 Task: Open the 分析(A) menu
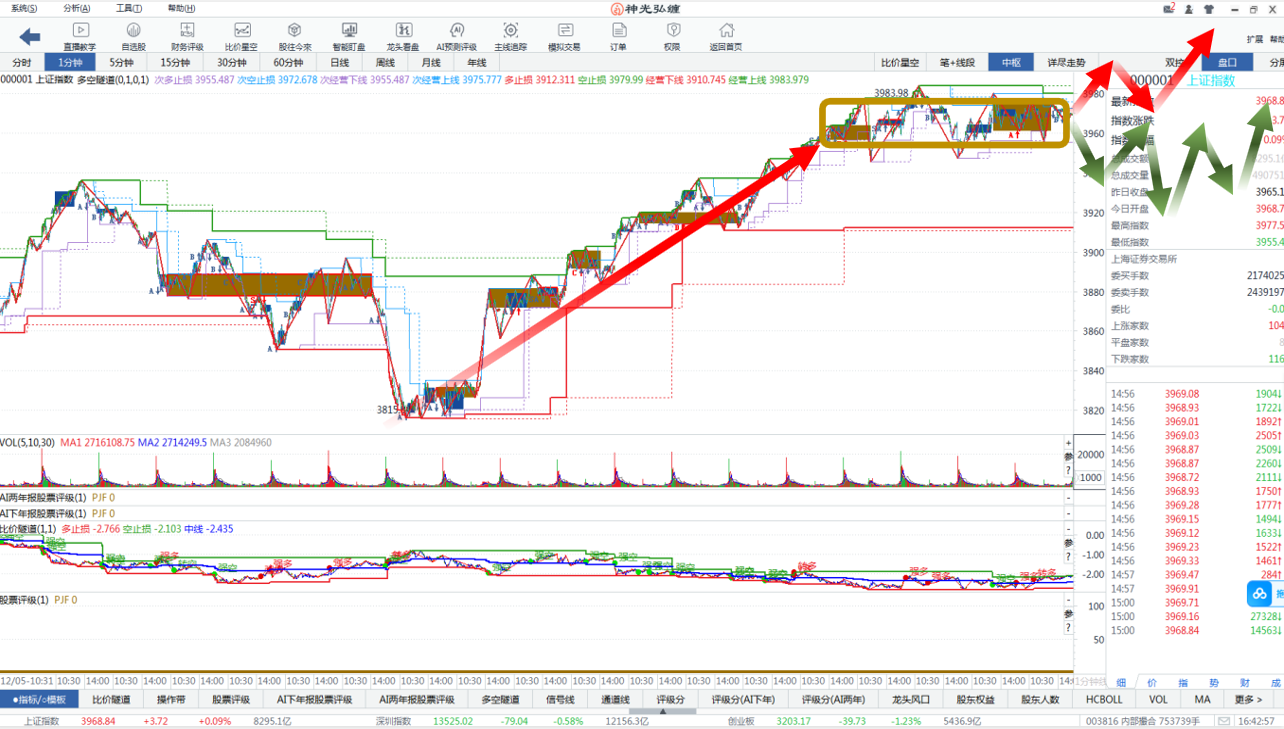click(76, 9)
